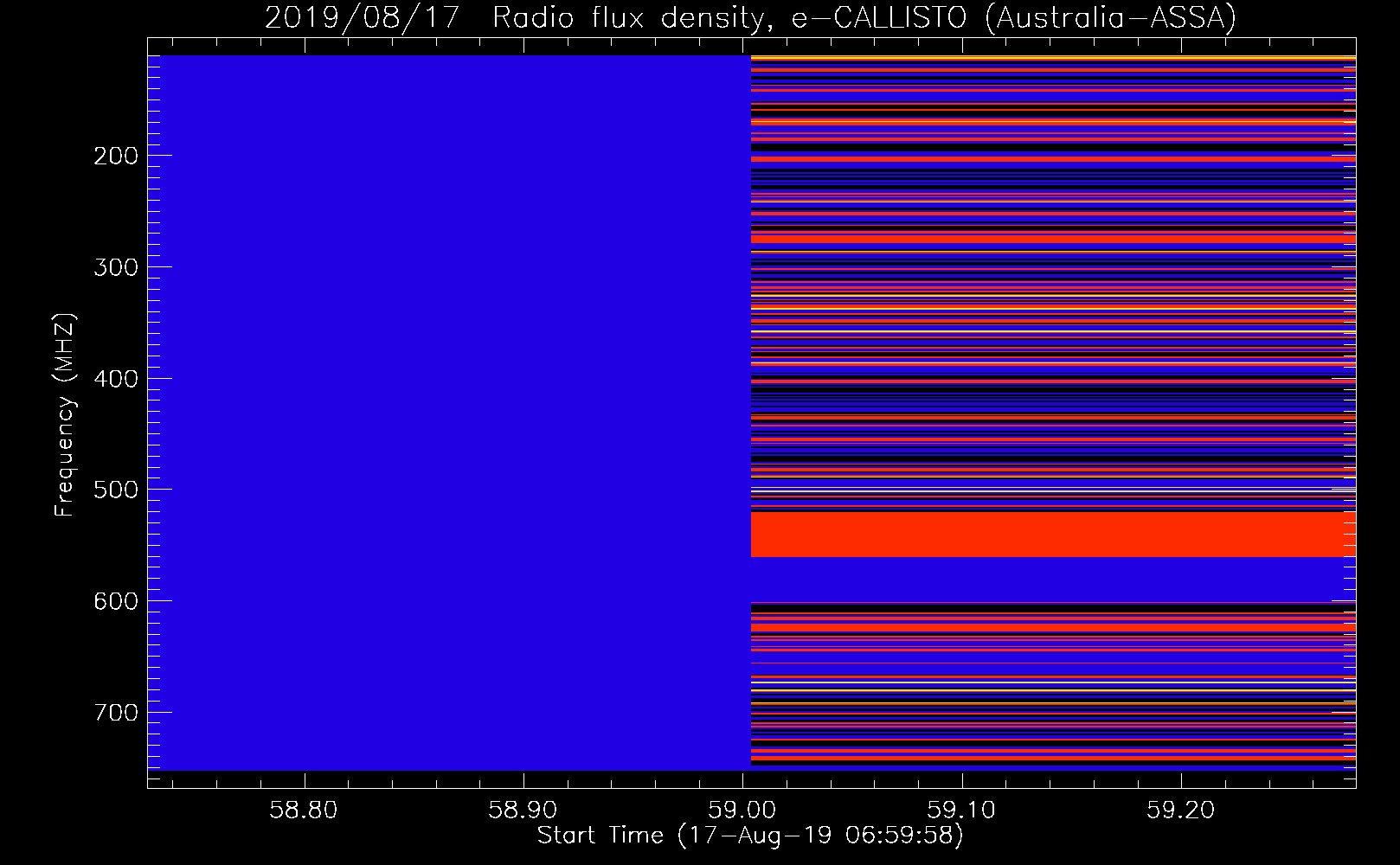Click the 500 frequency tick label
This screenshot has width=1400, height=865.
coord(116,490)
